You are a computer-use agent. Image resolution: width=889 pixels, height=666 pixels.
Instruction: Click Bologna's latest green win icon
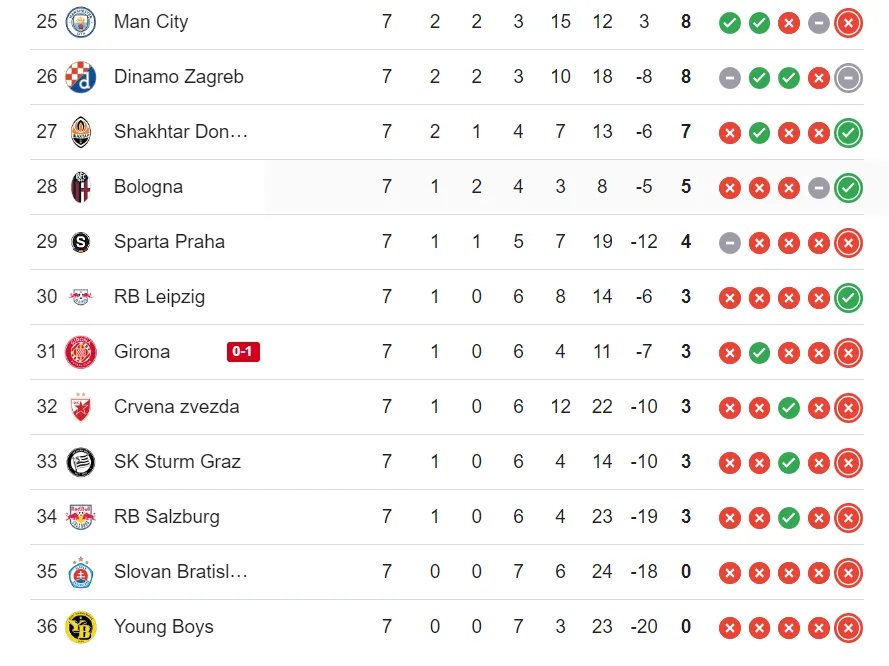click(848, 188)
